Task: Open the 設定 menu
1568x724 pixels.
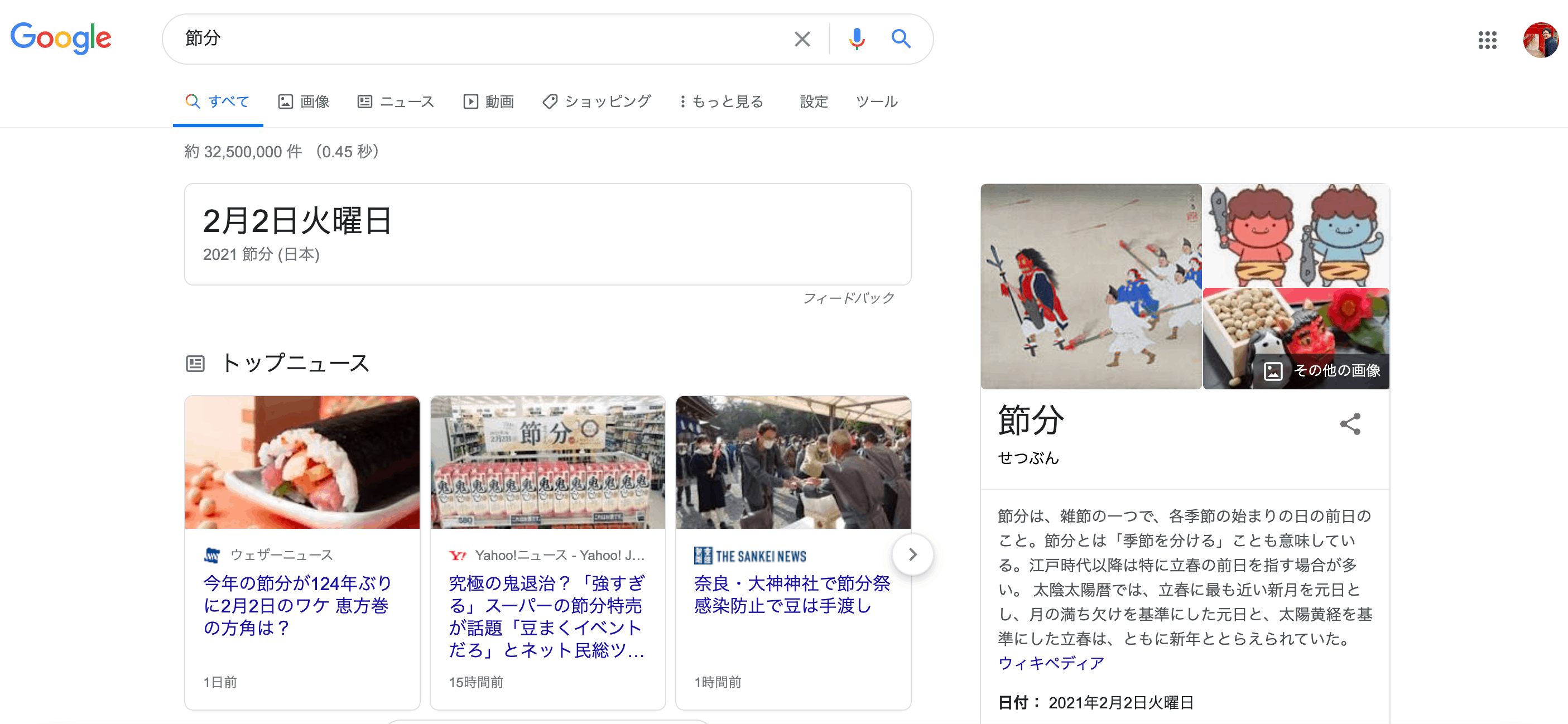Action: click(x=814, y=102)
